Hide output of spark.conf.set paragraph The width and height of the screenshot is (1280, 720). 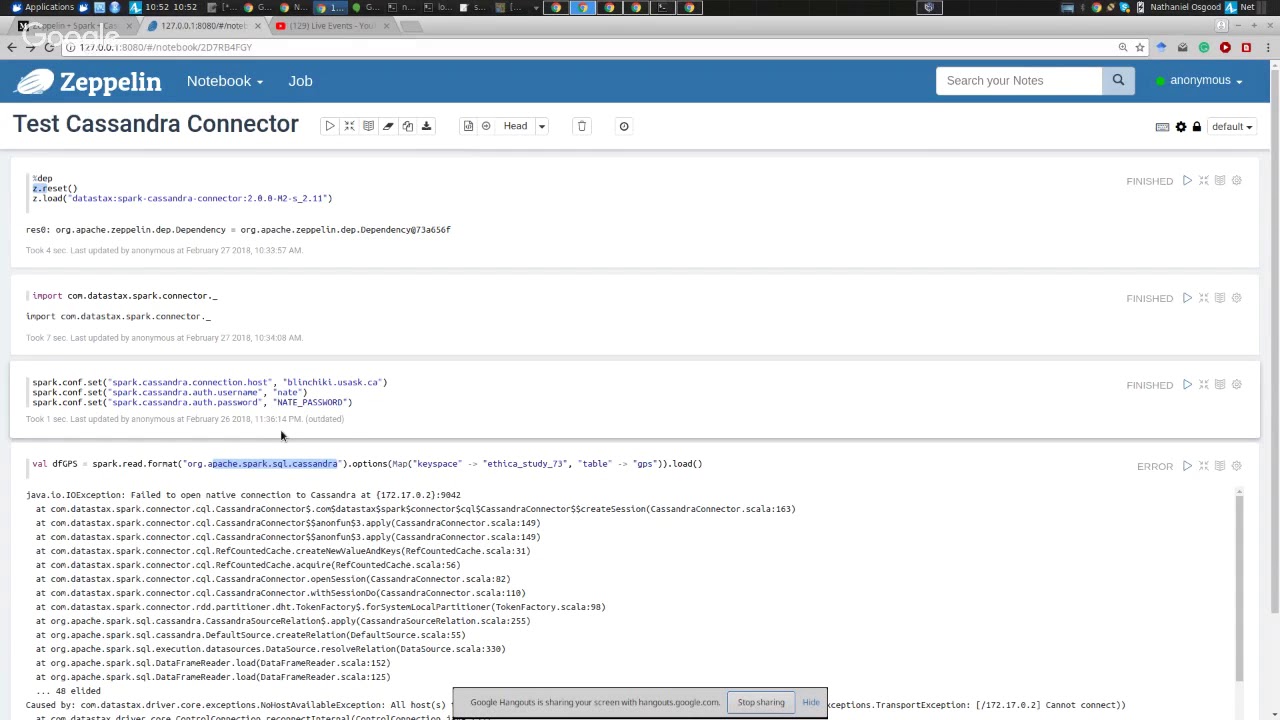click(x=1220, y=385)
